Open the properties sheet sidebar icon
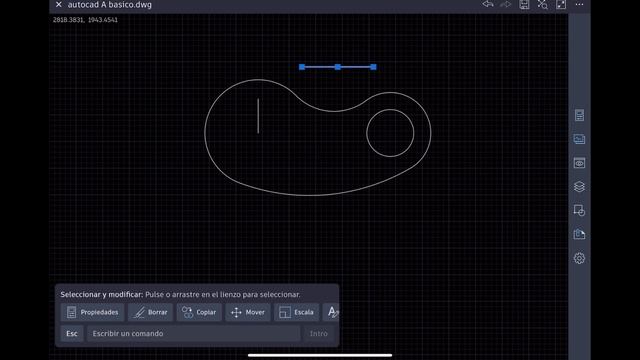Viewport: 640px width, 360px height. 579,115
